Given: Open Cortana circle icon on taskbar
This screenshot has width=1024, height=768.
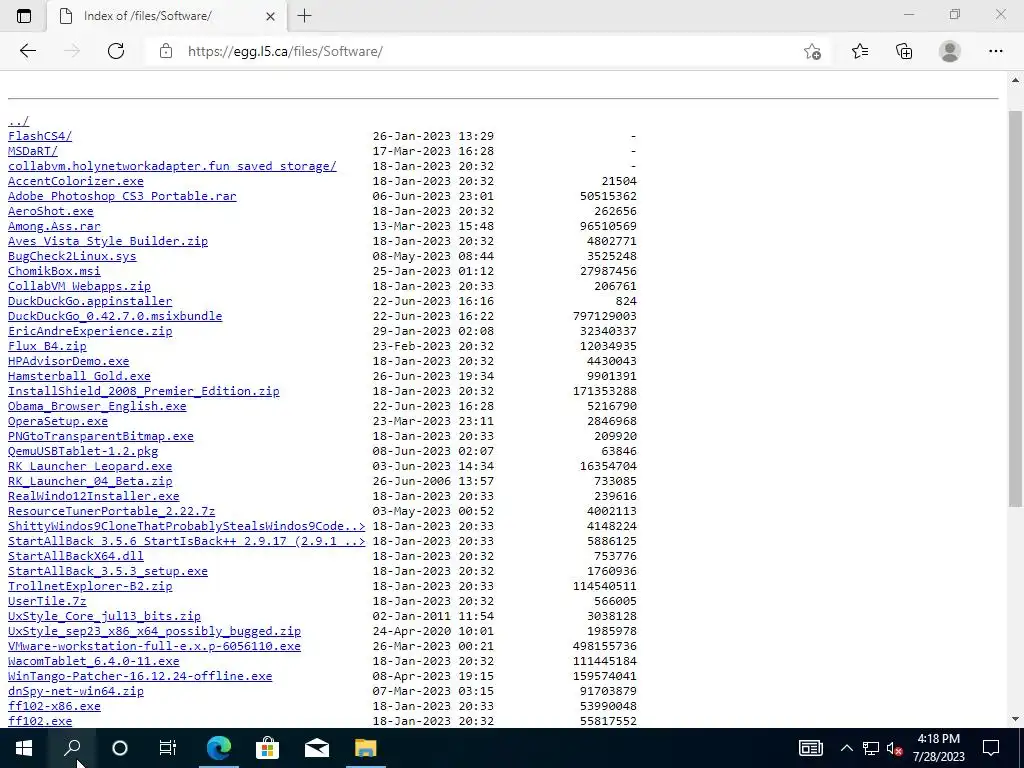Looking at the screenshot, I should tap(120, 748).
